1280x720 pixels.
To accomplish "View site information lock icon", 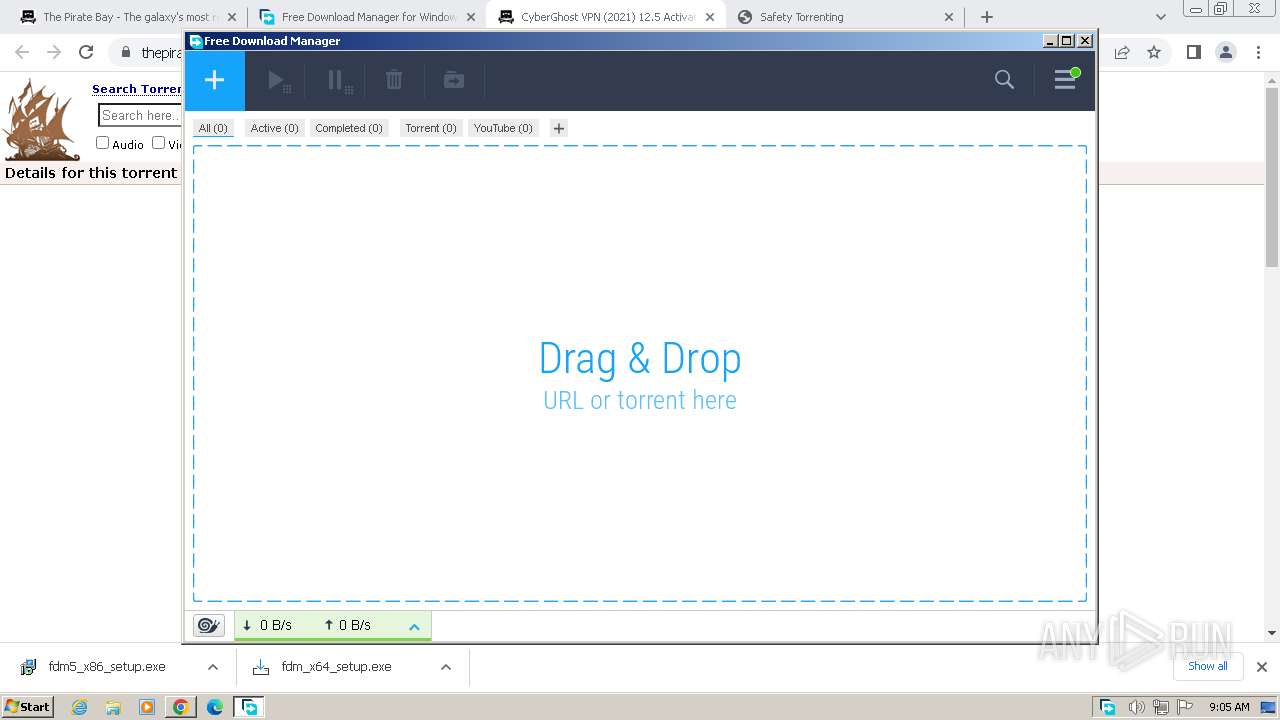I will (125, 53).
